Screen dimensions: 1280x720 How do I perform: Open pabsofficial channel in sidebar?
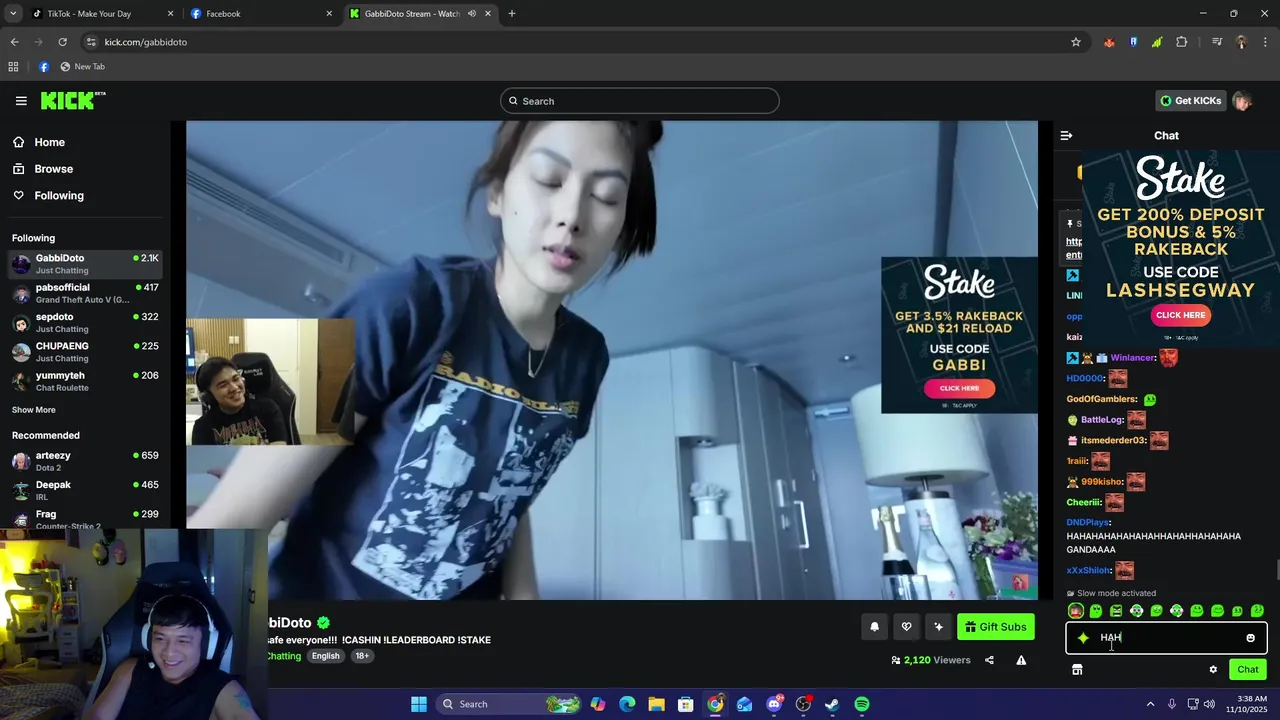[x=85, y=293]
